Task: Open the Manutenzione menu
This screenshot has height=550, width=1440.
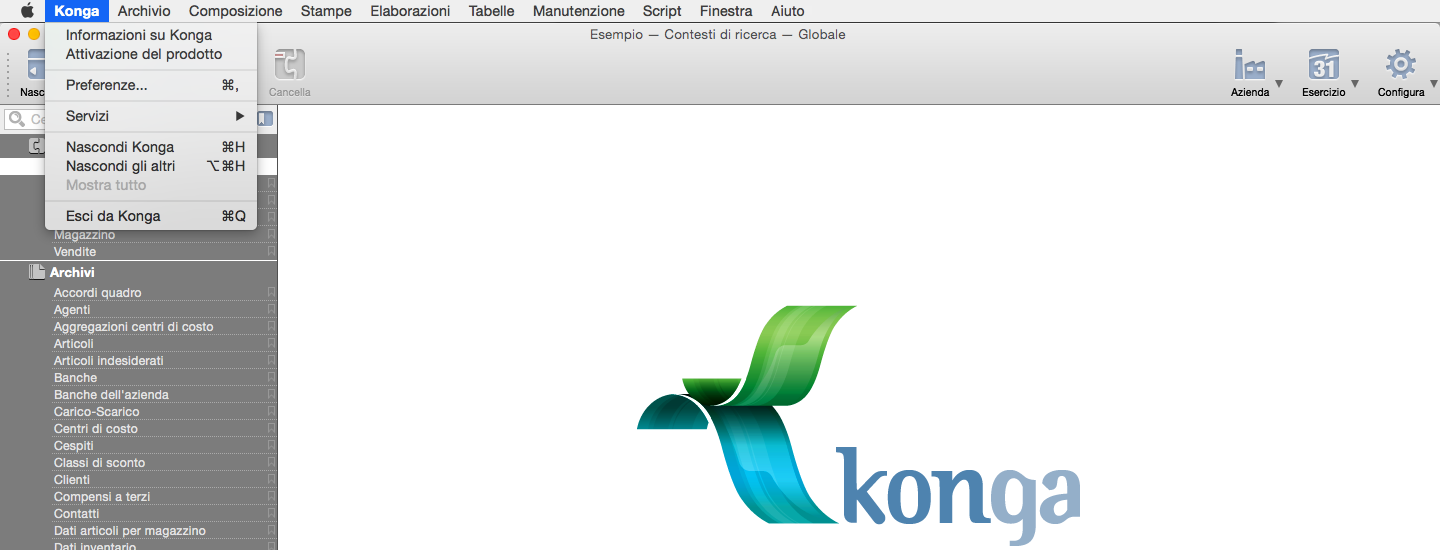Action: [578, 11]
